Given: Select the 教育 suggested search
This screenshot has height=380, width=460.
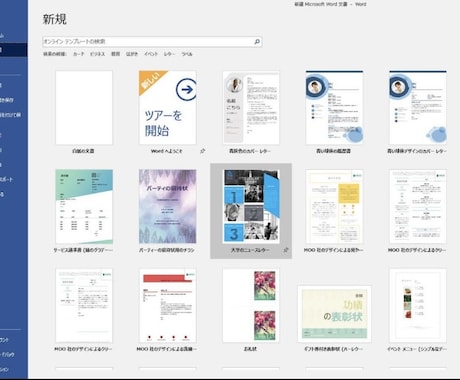Looking at the screenshot, I should 115,54.
